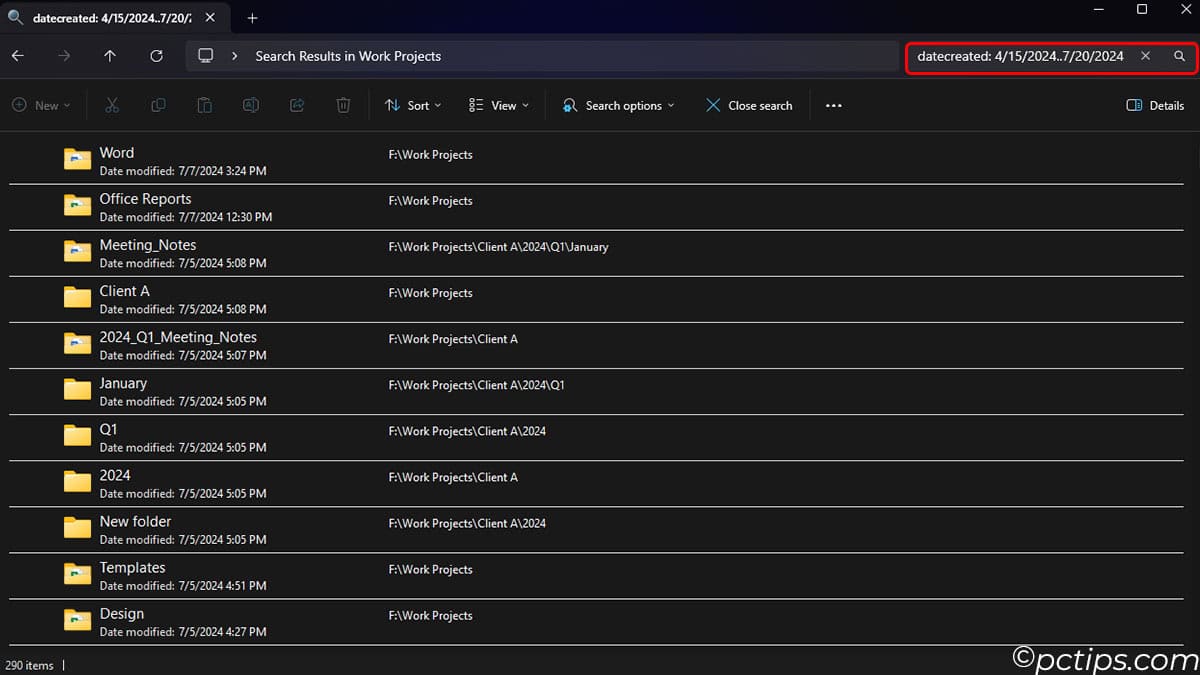The image size is (1200, 675).
Task: Clear the search query with the X icon
Action: (1145, 57)
